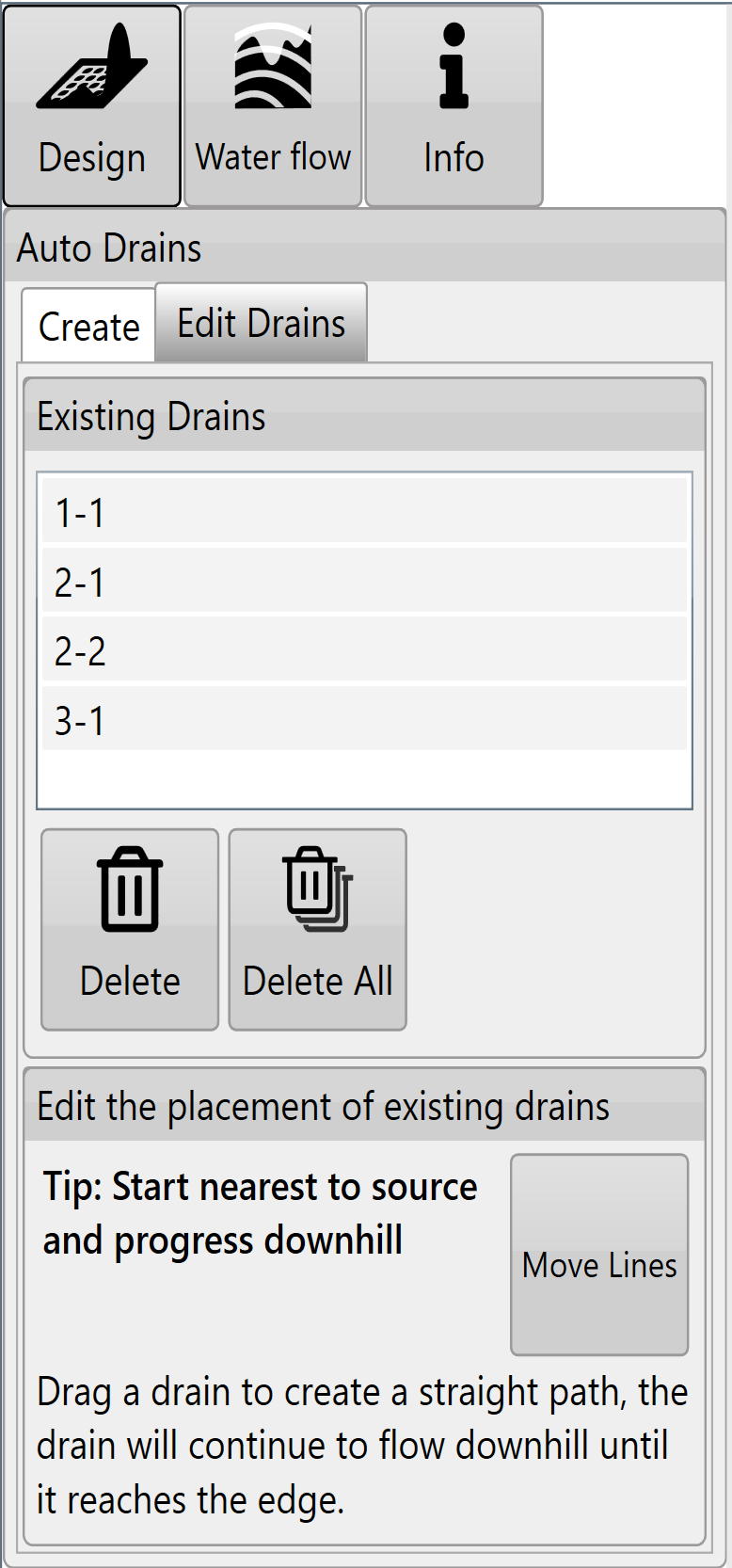Click the 'Water flow' text label
Screen dimensions: 732x1568
point(273,157)
